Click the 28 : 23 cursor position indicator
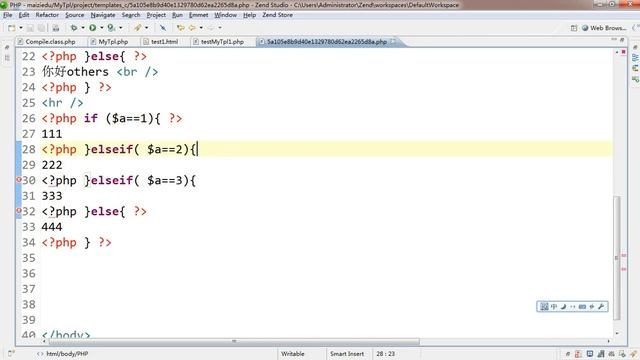 (x=385, y=354)
